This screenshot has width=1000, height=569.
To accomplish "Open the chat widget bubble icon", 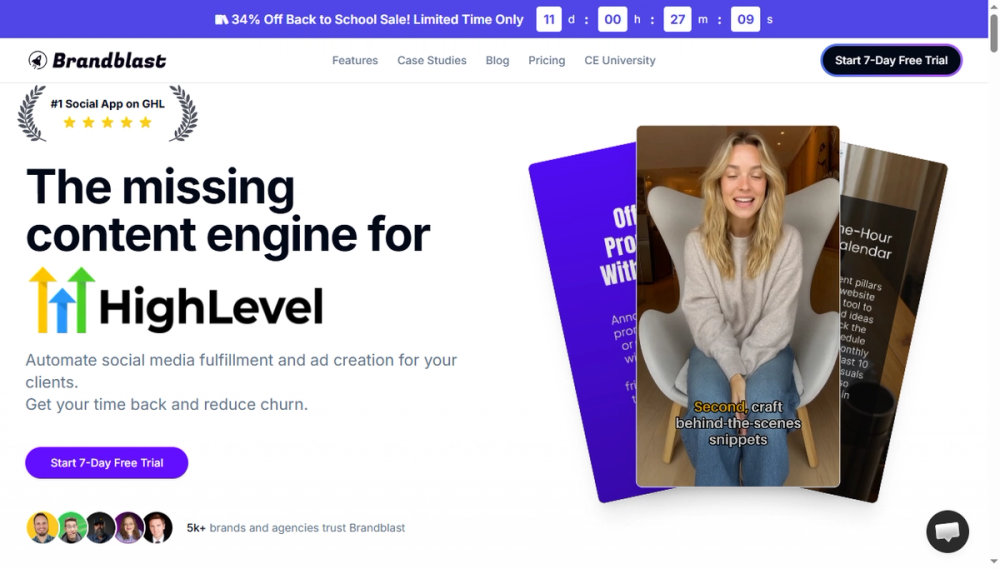I will click(x=947, y=531).
